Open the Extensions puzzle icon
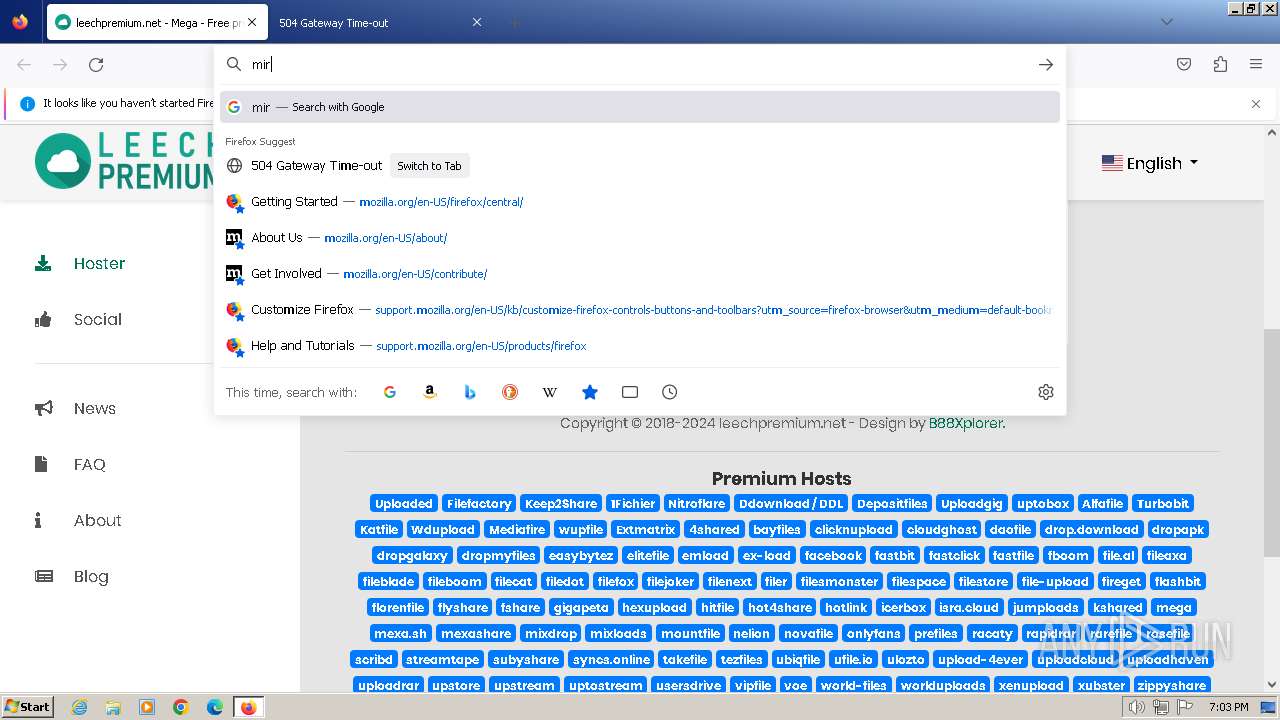This screenshot has height=720, width=1280. coord(1220,65)
